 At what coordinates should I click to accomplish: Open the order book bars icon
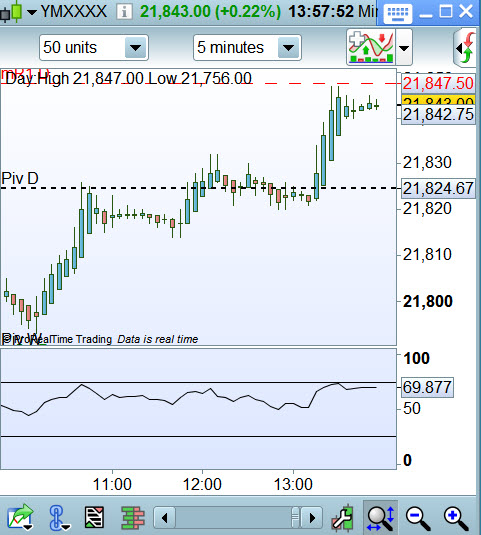(x=133, y=518)
